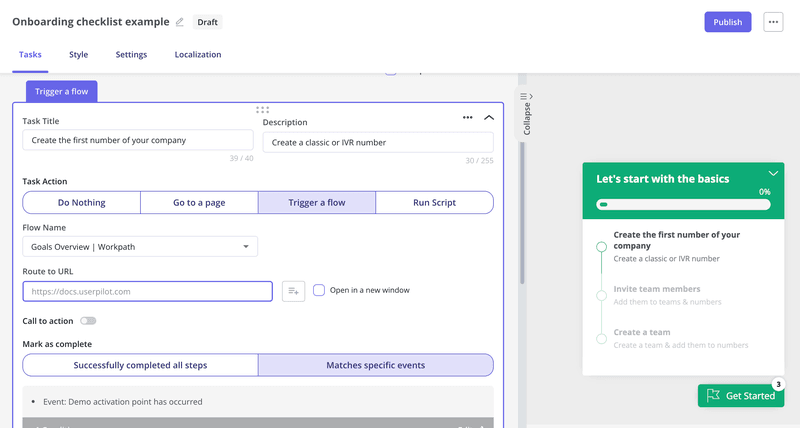The height and width of the screenshot is (428, 800).
Task: Click the circle marker for Create a team
Action: 602,339
